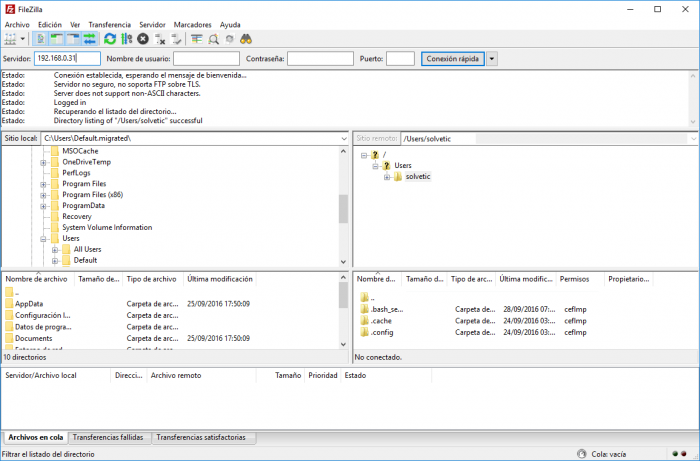Viewport: 700px width, 461px height.
Task: Expand the Program Files folder node
Action: point(43,184)
